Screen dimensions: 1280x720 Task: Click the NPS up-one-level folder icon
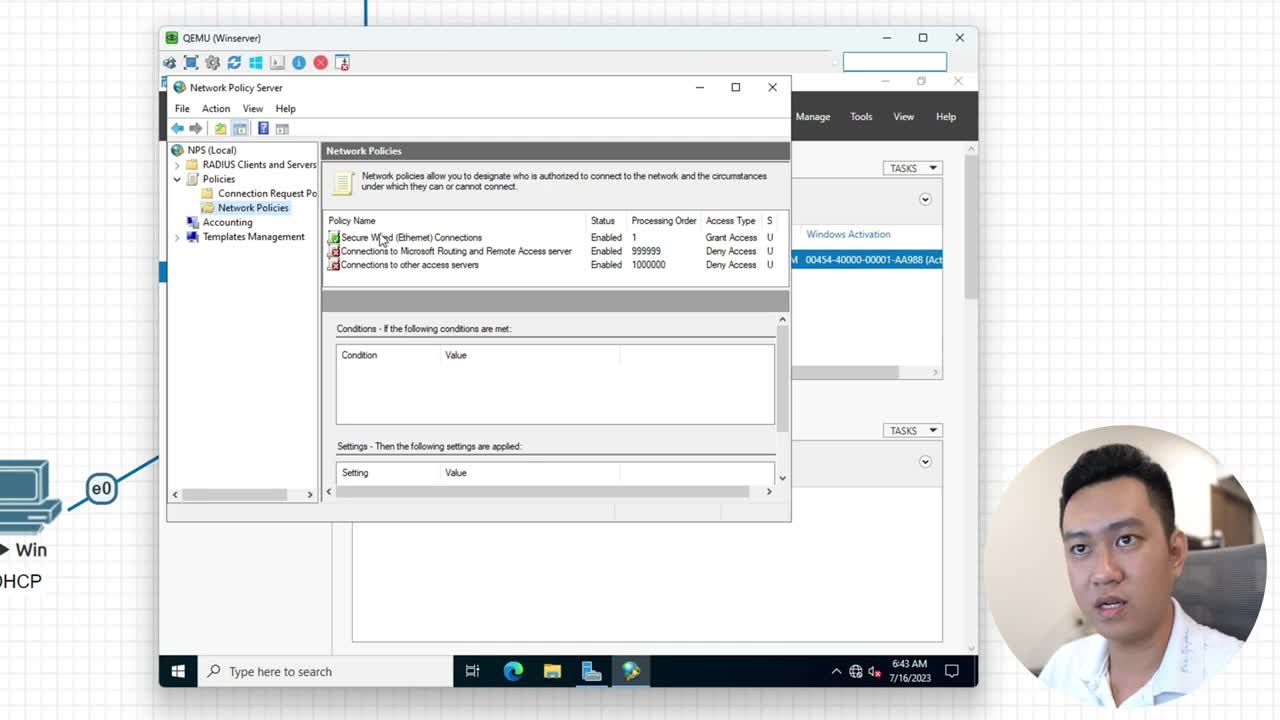point(220,128)
